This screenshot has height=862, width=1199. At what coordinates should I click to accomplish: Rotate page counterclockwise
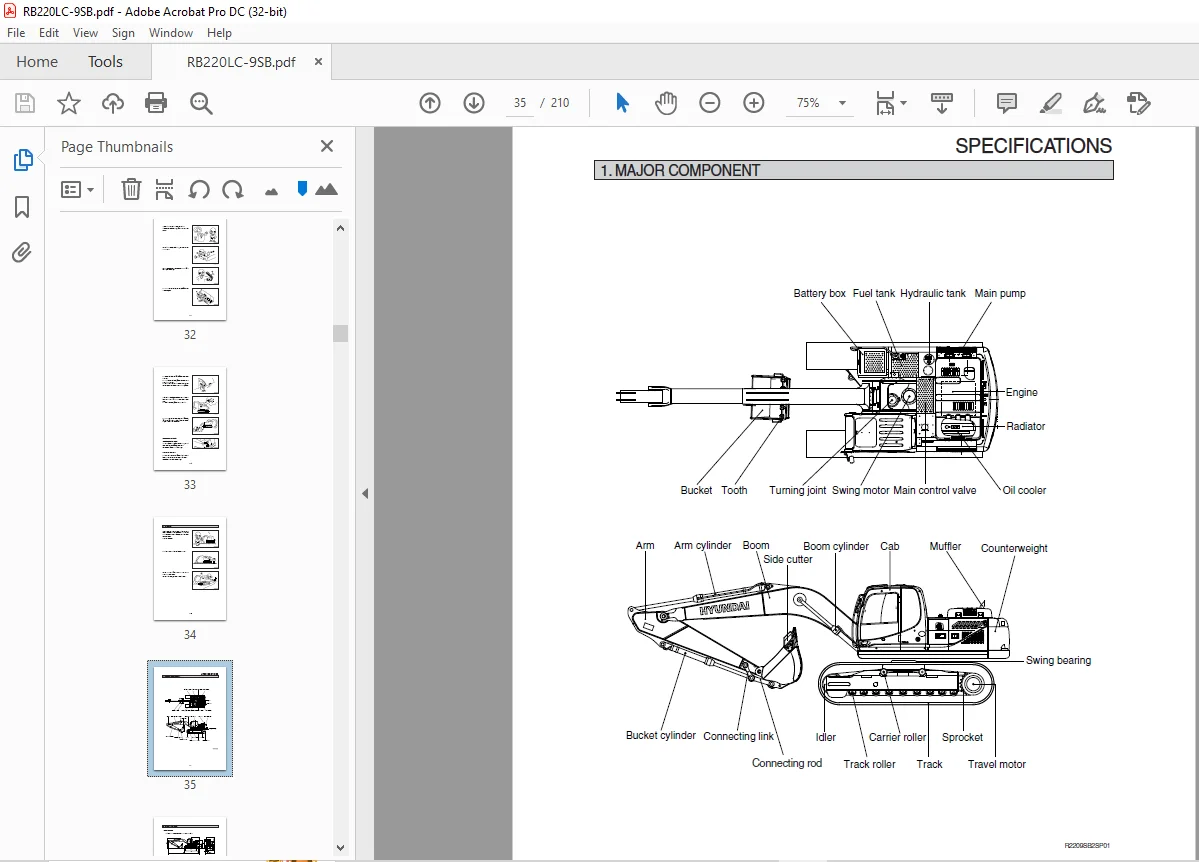point(199,189)
